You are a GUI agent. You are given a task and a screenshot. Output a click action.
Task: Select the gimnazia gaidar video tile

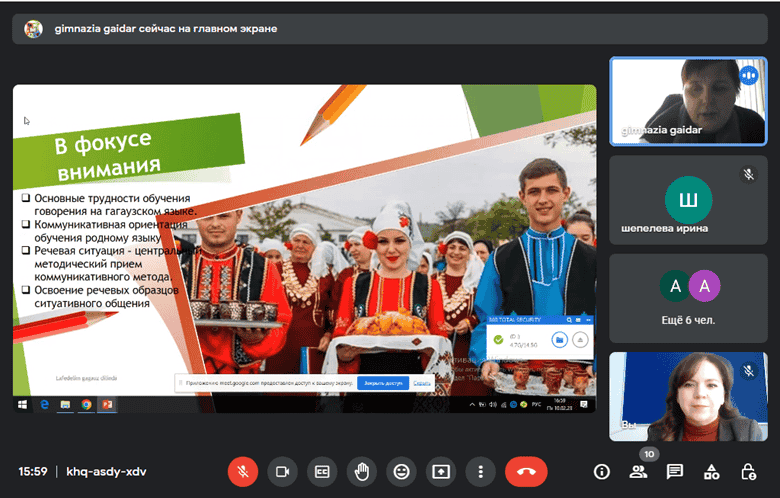(688, 100)
